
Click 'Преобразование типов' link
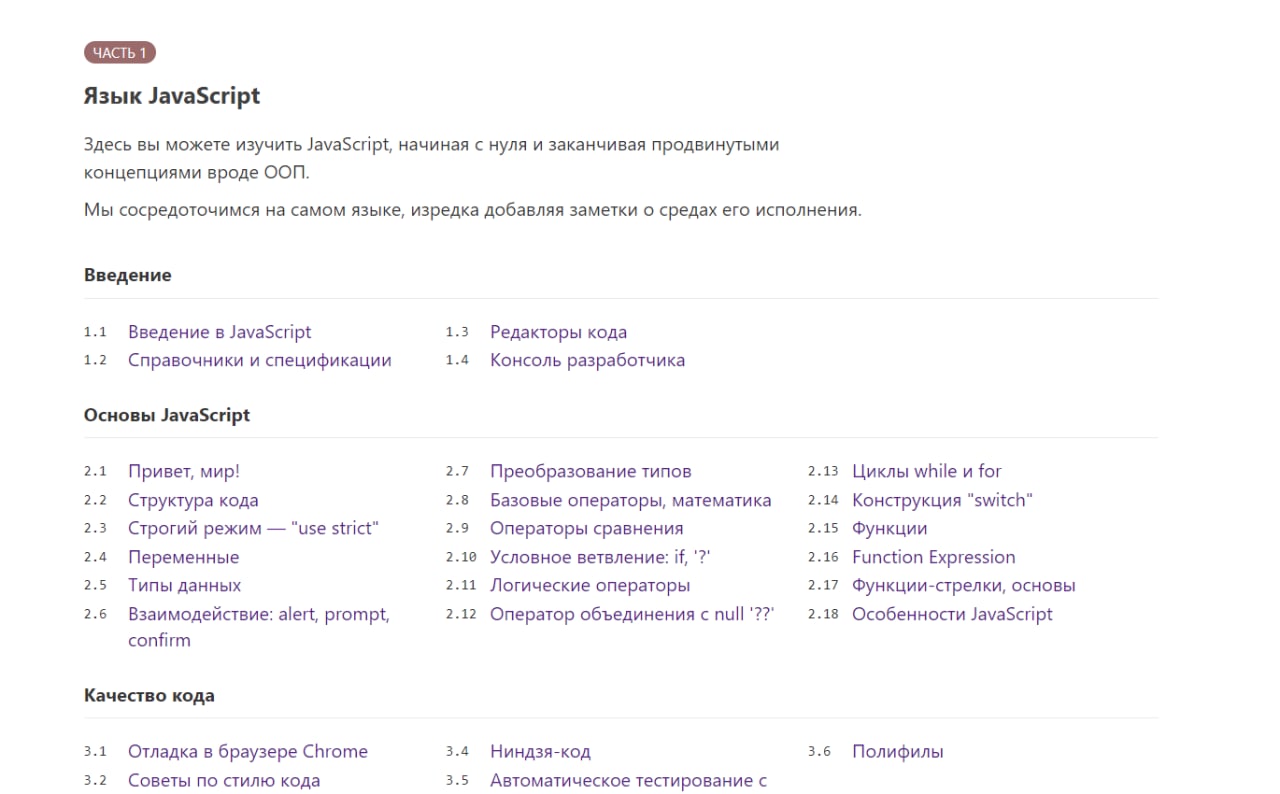pyautogui.click(x=590, y=471)
